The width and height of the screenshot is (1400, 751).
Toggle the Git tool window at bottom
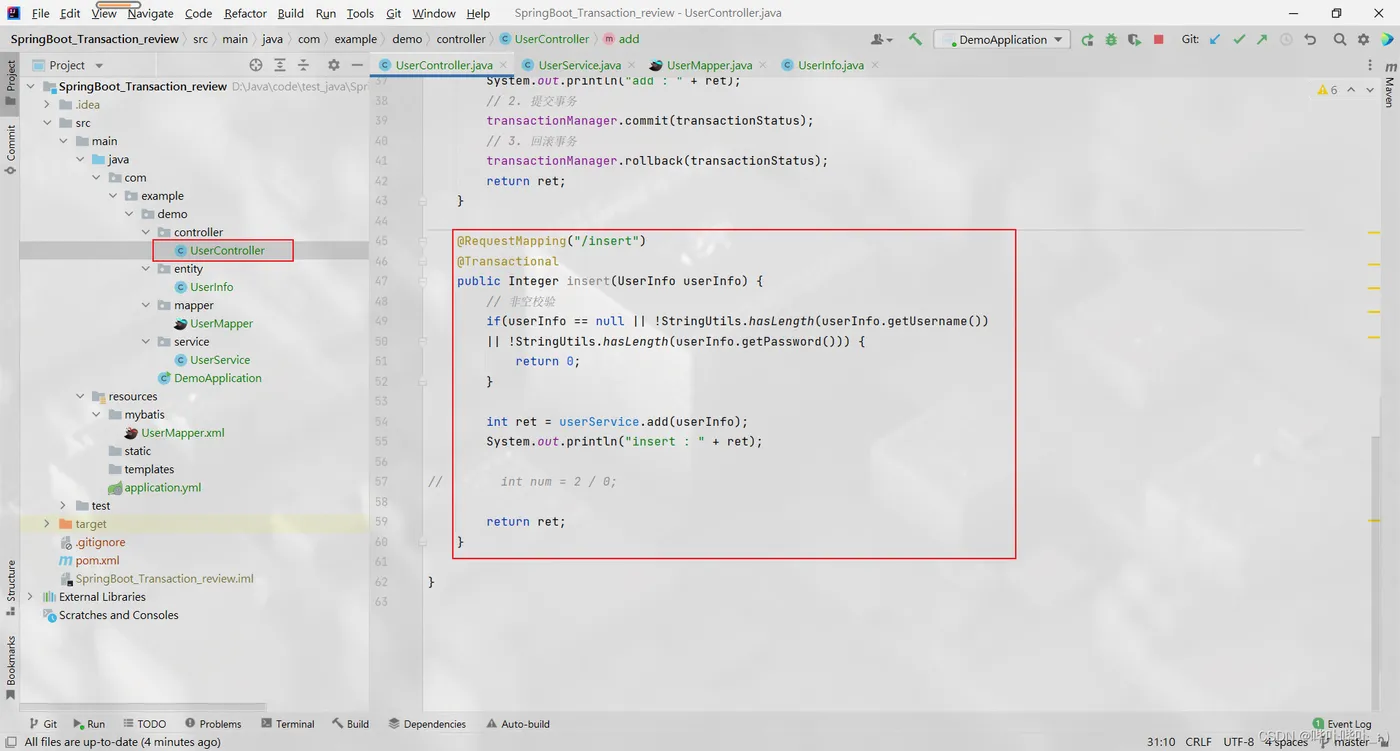43,724
